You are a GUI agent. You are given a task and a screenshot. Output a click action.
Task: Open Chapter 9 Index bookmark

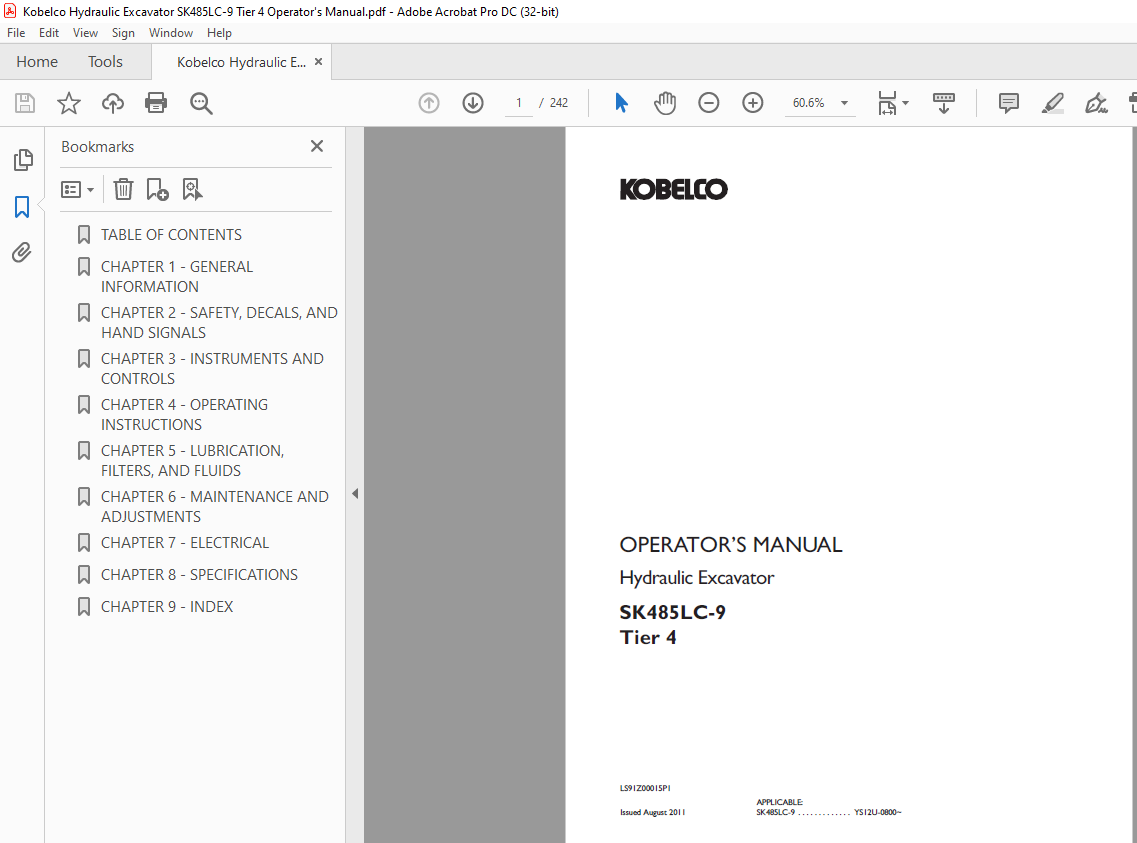click(x=167, y=607)
